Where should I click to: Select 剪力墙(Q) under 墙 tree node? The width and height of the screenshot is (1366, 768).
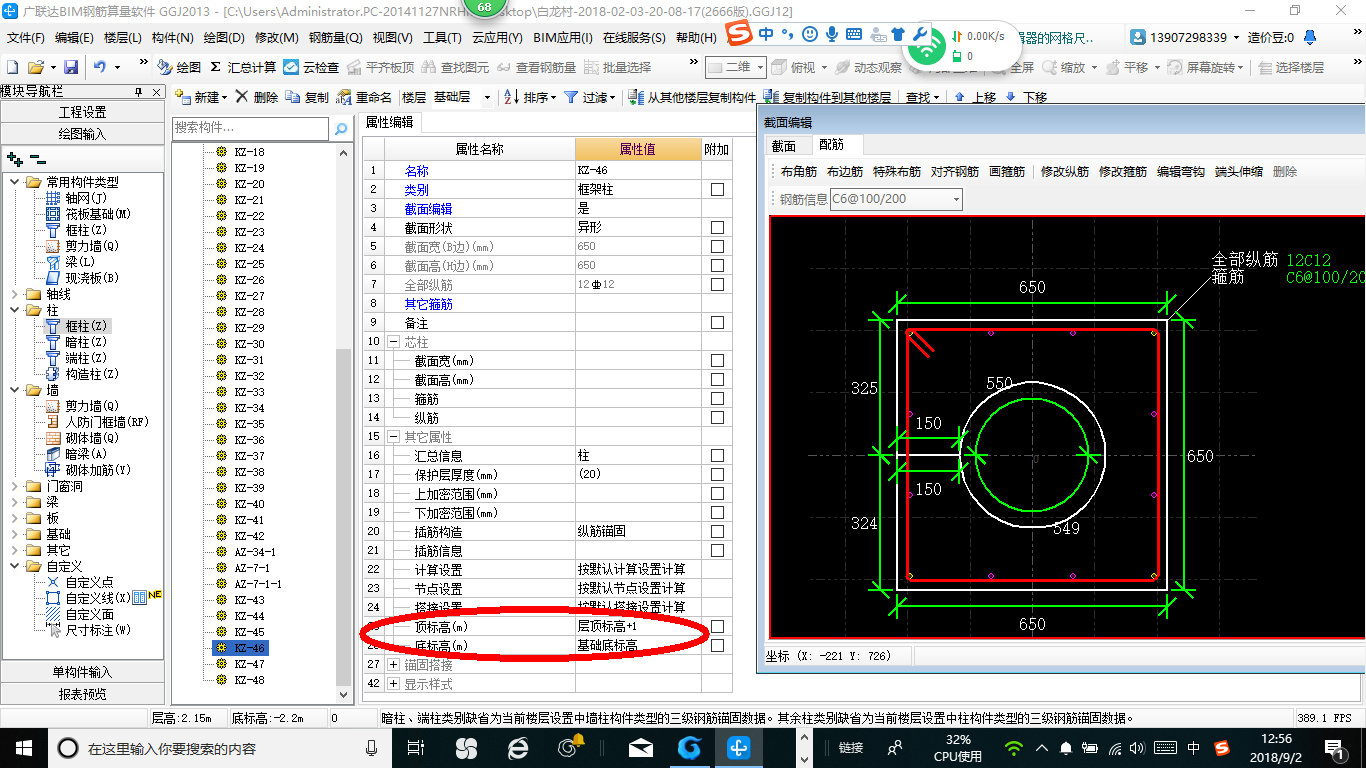click(92, 406)
